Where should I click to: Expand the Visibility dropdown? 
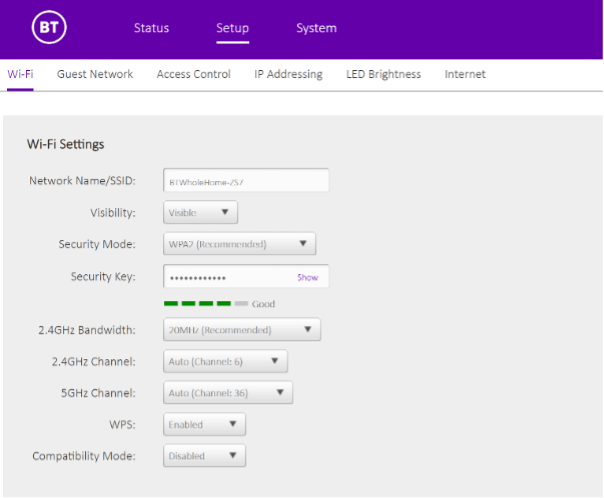(x=200, y=212)
